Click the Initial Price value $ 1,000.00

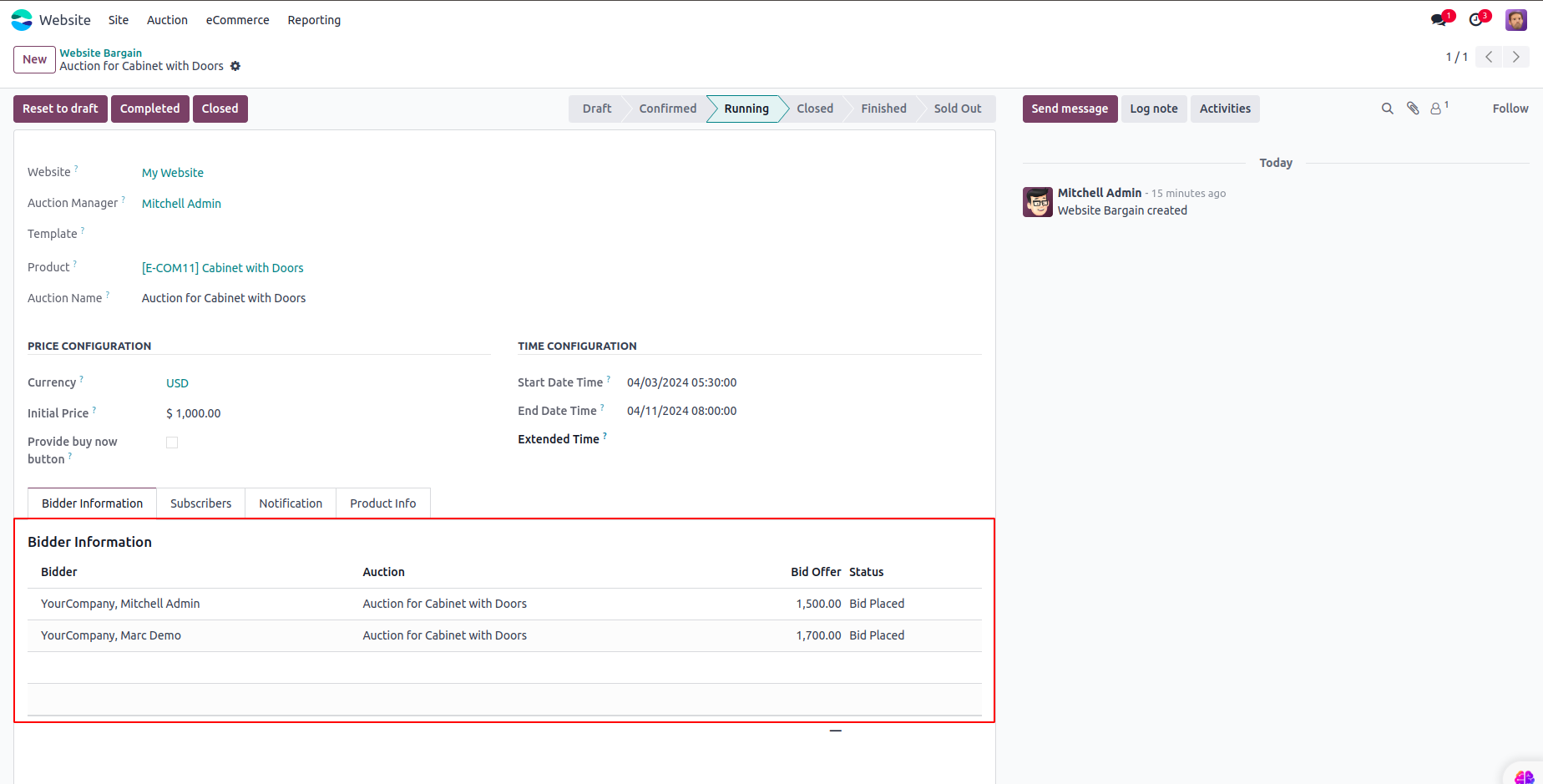point(194,413)
